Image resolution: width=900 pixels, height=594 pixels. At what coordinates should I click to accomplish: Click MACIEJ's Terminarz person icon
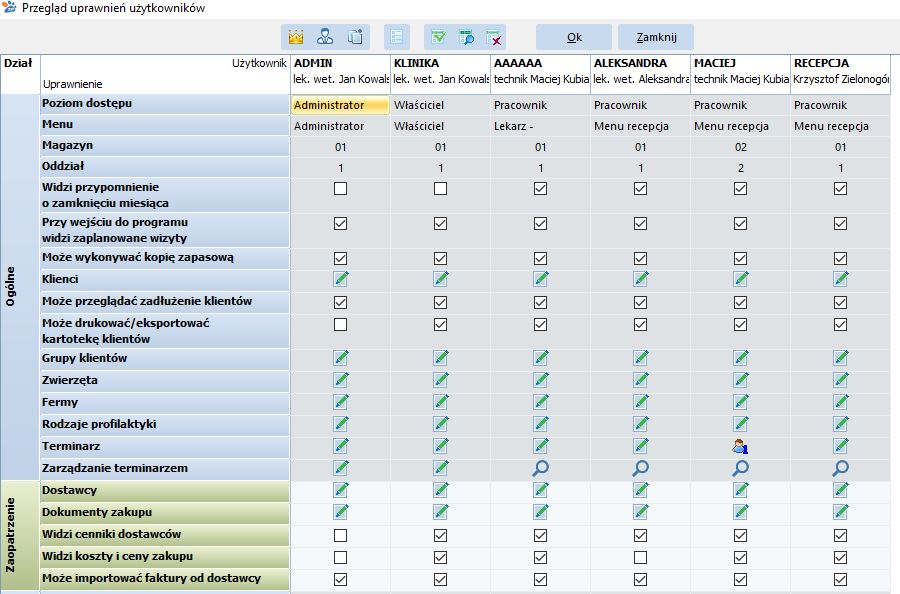(x=740, y=446)
